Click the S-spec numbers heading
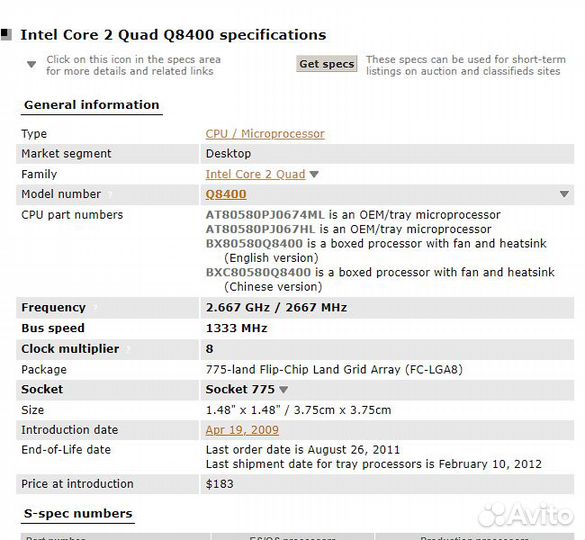The width and height of the screenshot is (585, 540). tap(78, 514)
